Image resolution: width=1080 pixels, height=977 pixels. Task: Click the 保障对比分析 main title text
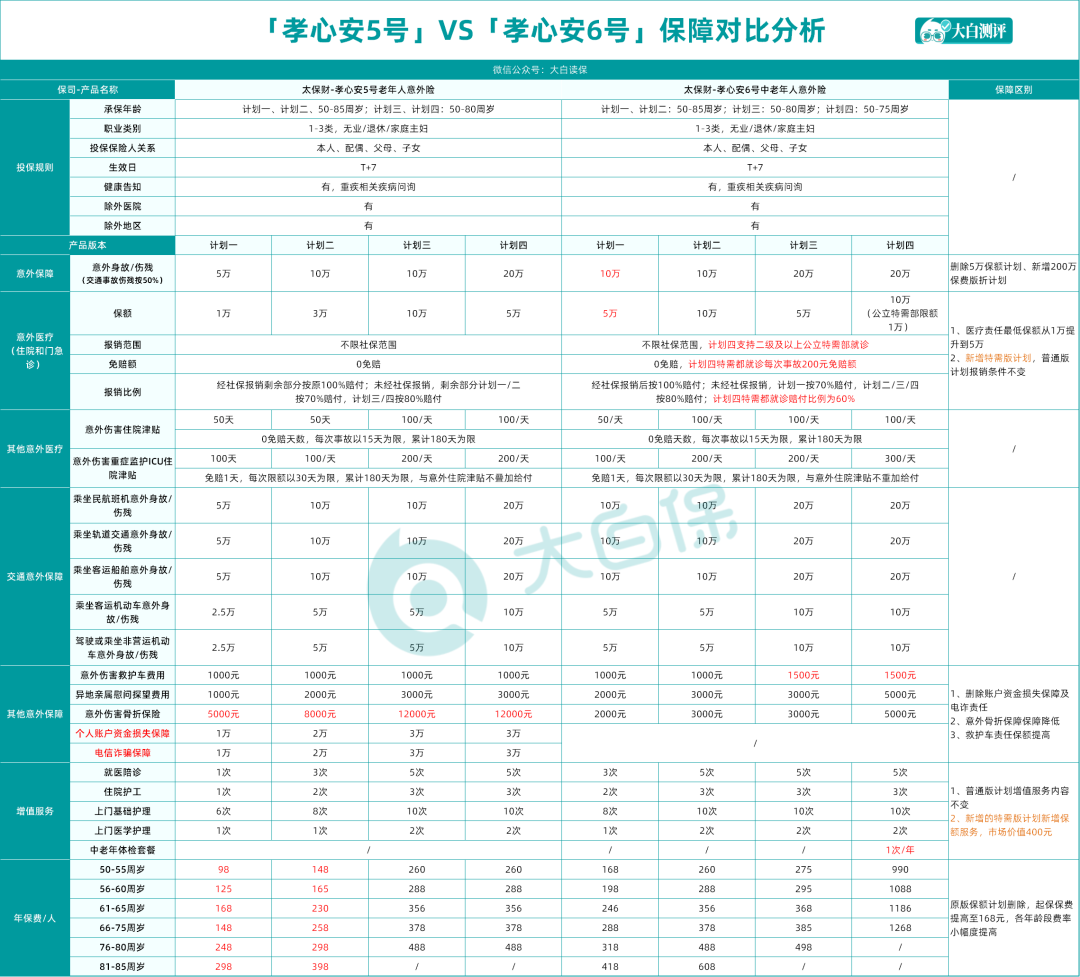coord(742,31)
